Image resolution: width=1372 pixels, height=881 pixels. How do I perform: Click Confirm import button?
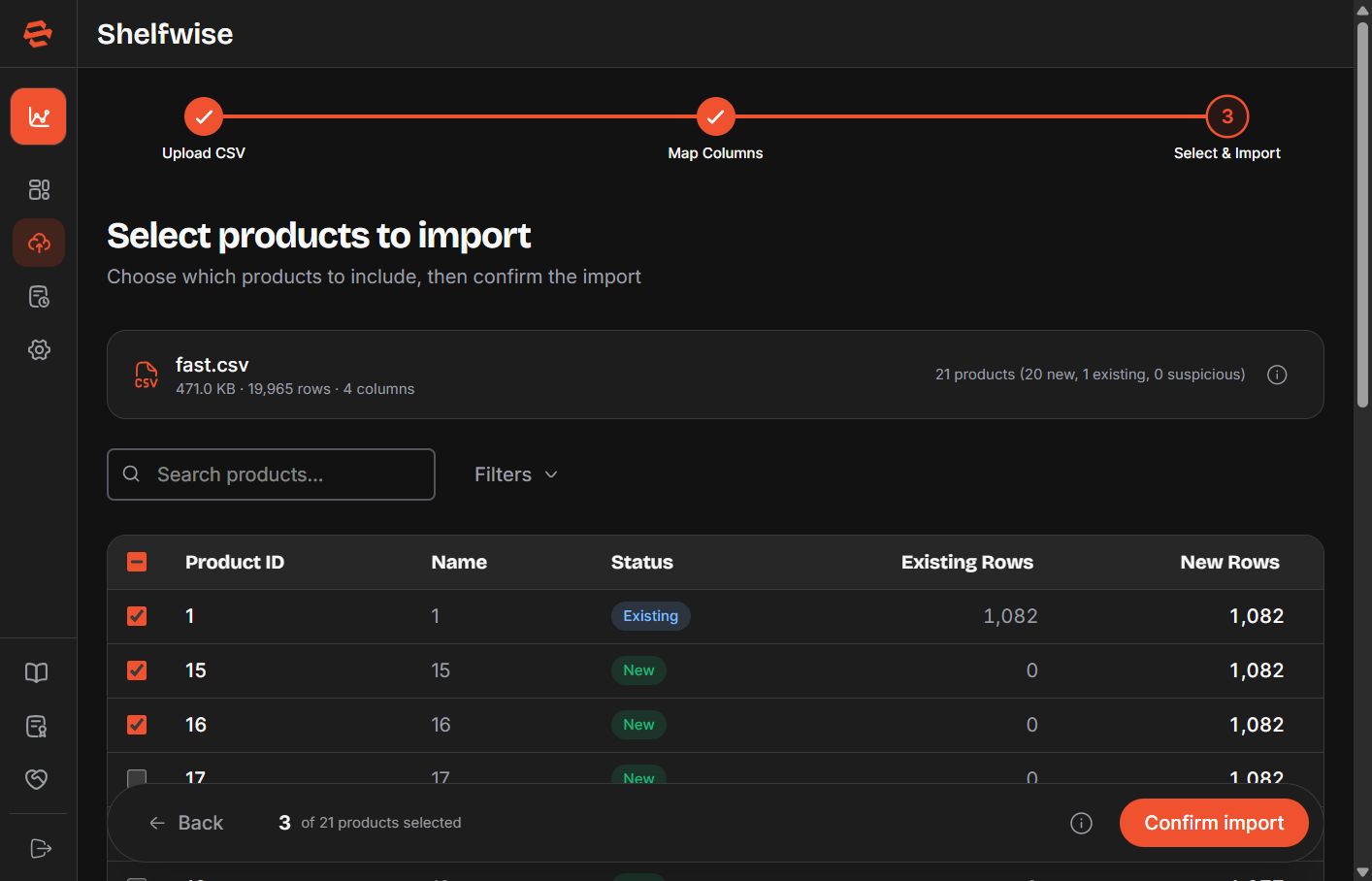pyautogui.click(x=1214, y=823)
